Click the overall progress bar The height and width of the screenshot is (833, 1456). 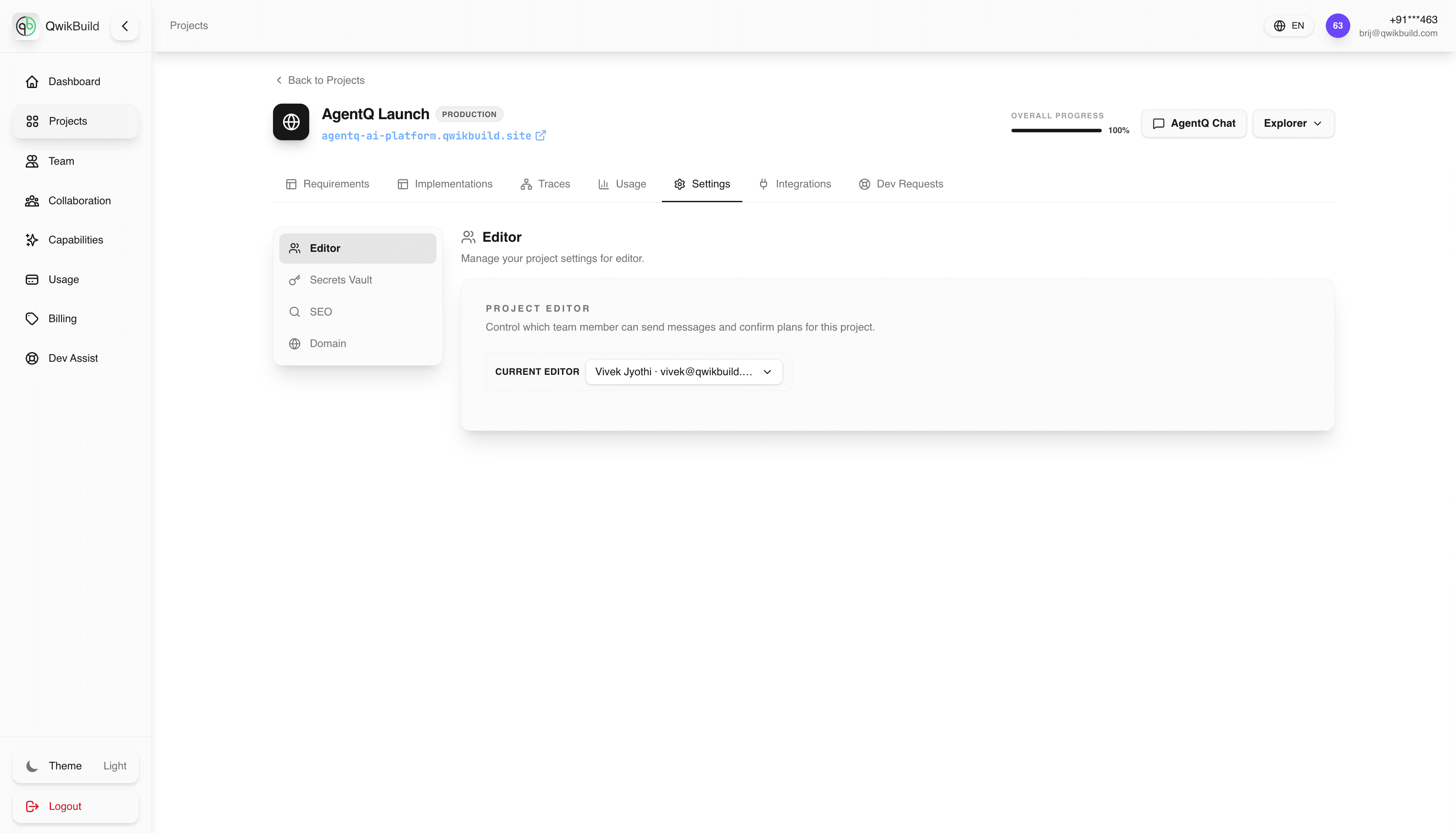[1056, 131]
